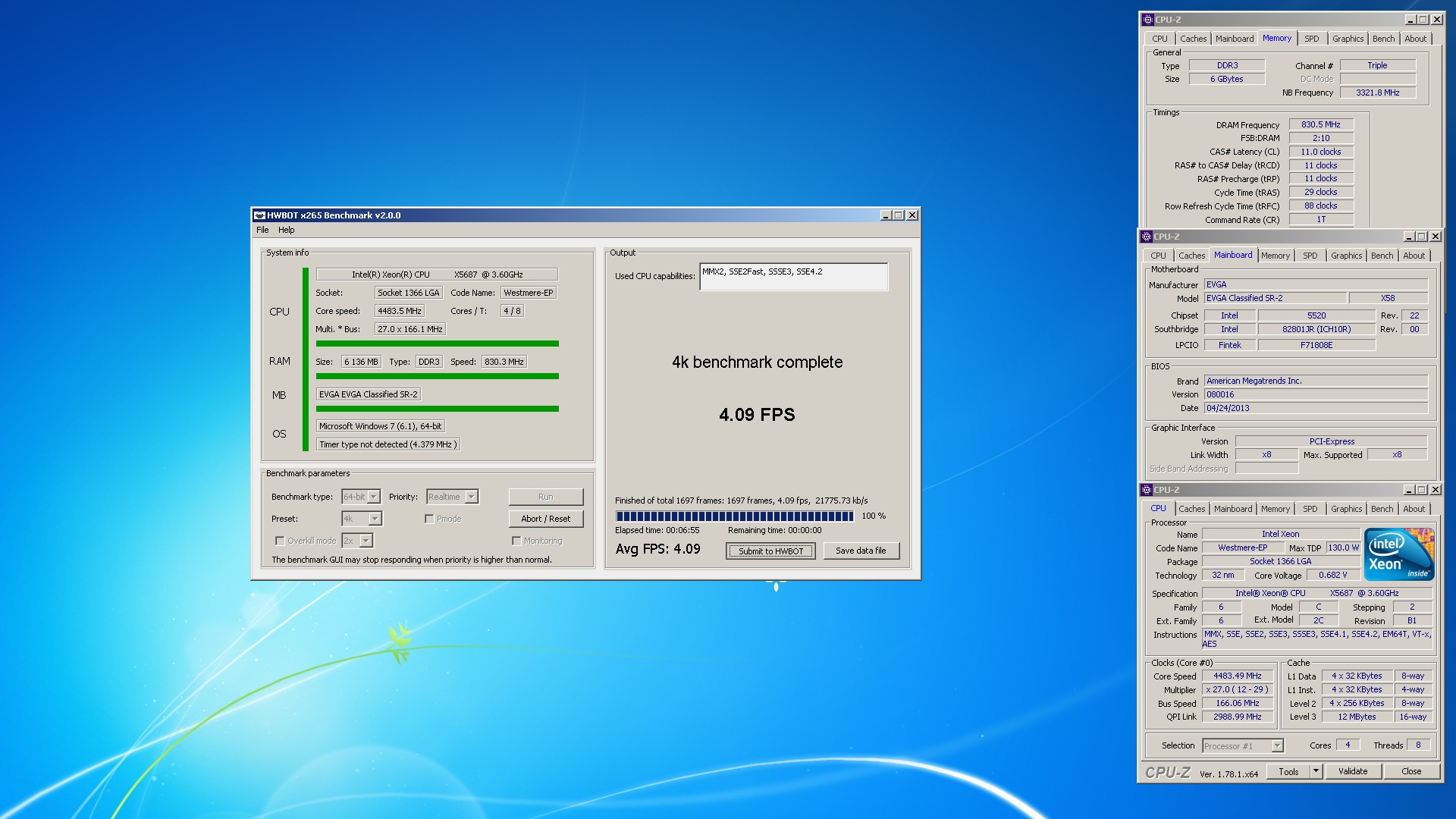
Task: Close the HWBOT x265 Benchmark window
Action: (912, 215)
